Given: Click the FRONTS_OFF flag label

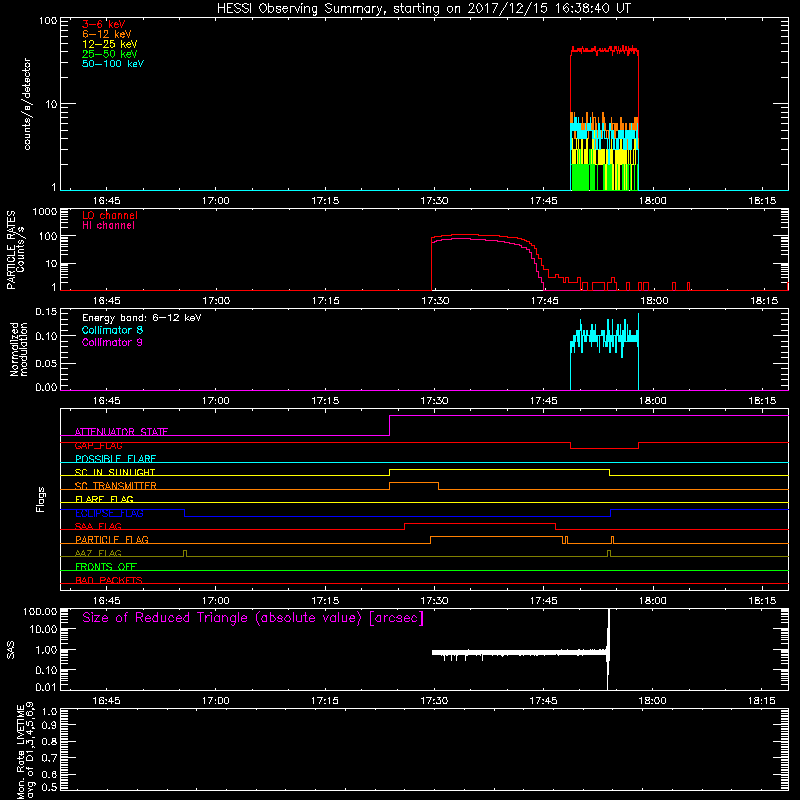Looking at the screenshot, I should coord(106,566).
